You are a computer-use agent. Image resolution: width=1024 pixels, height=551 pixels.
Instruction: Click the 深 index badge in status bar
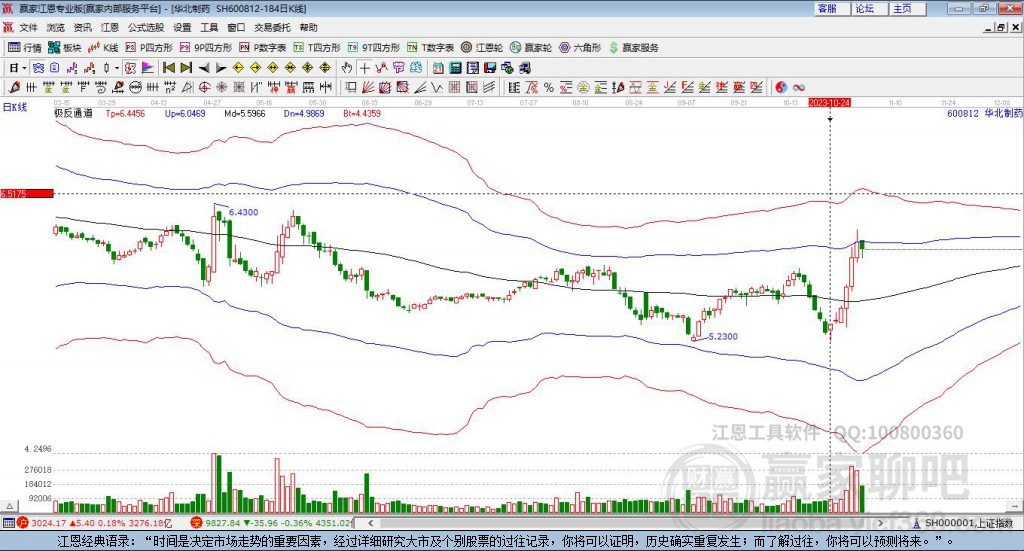197,523
